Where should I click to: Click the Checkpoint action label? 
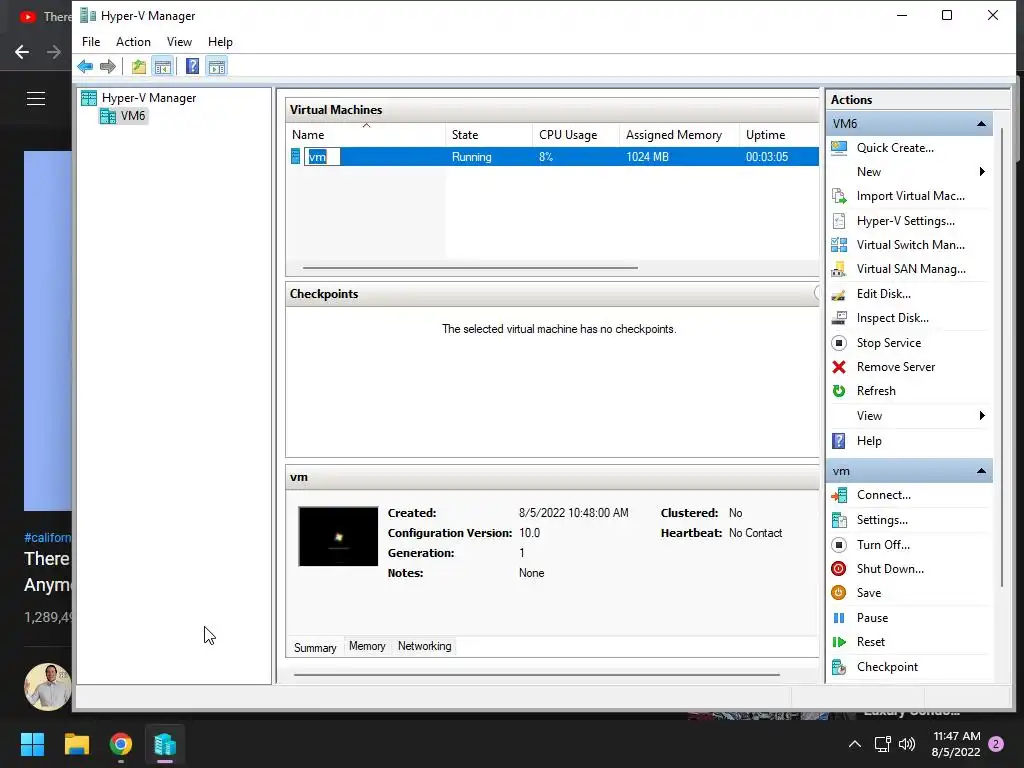887,667
